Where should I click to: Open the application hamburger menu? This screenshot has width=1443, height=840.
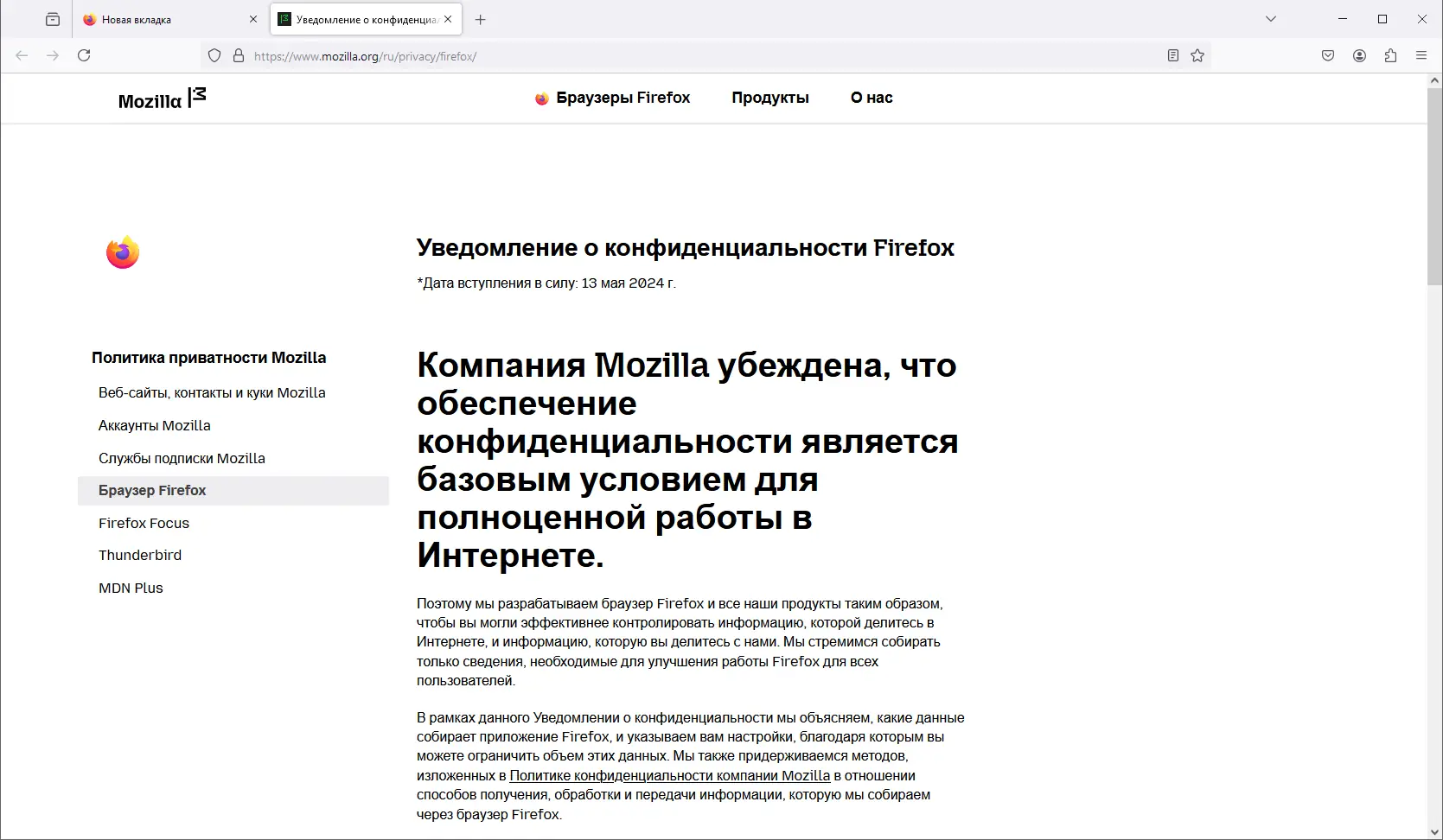pyautogui.click(x=1421, y=54)
